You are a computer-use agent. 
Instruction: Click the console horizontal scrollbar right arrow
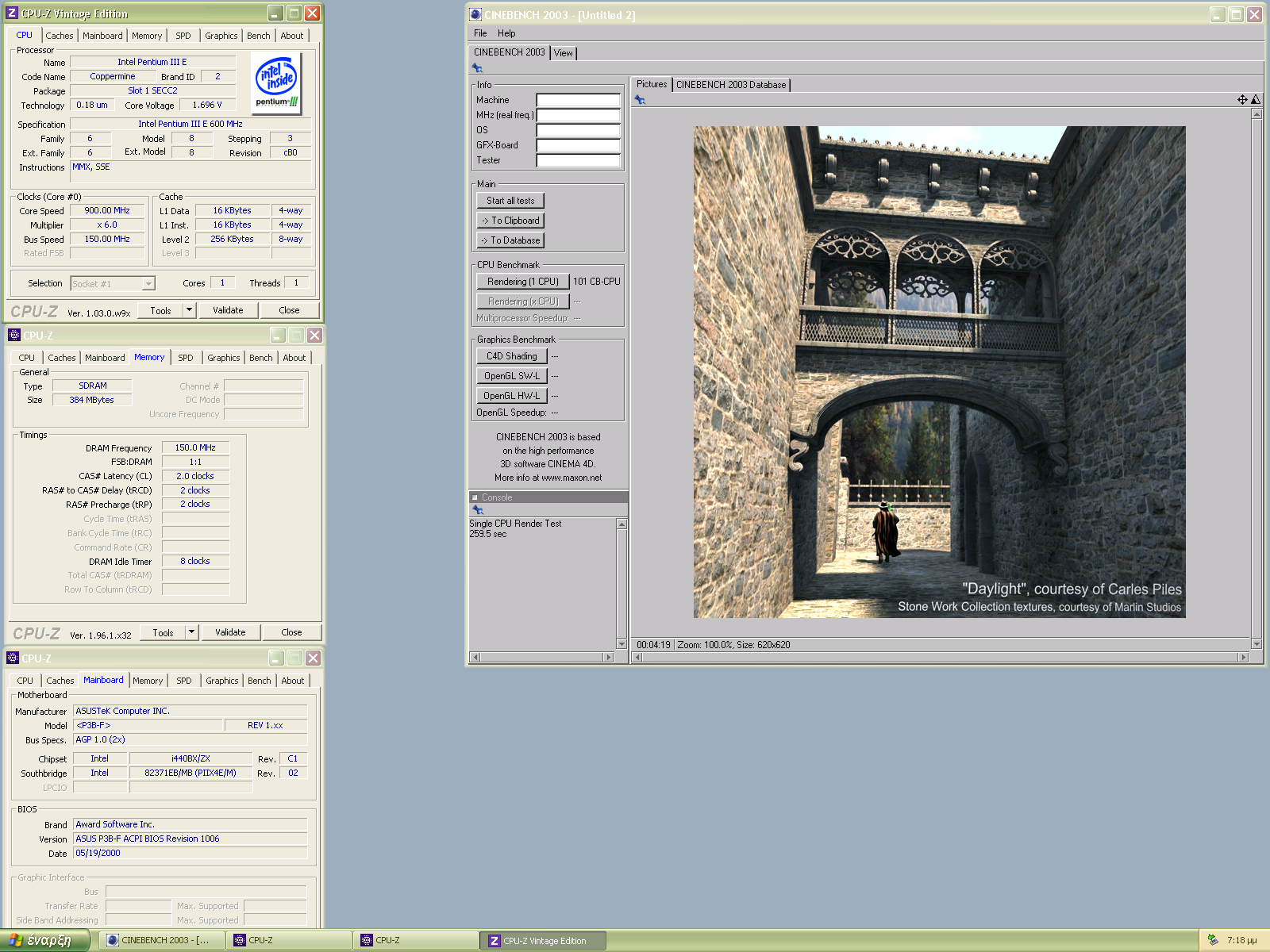coord(609,657)
